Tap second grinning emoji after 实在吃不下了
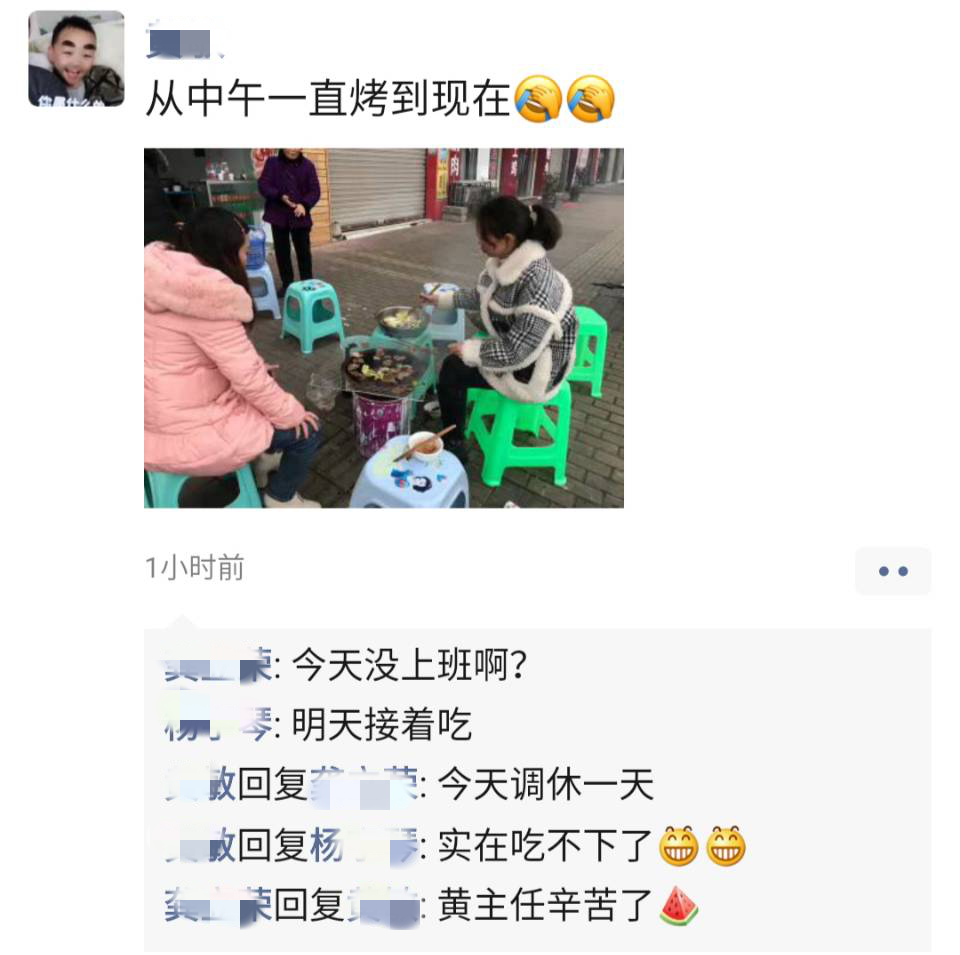This screenshot has width=960, height=955. pyautogui.click(x=726, y=847)
